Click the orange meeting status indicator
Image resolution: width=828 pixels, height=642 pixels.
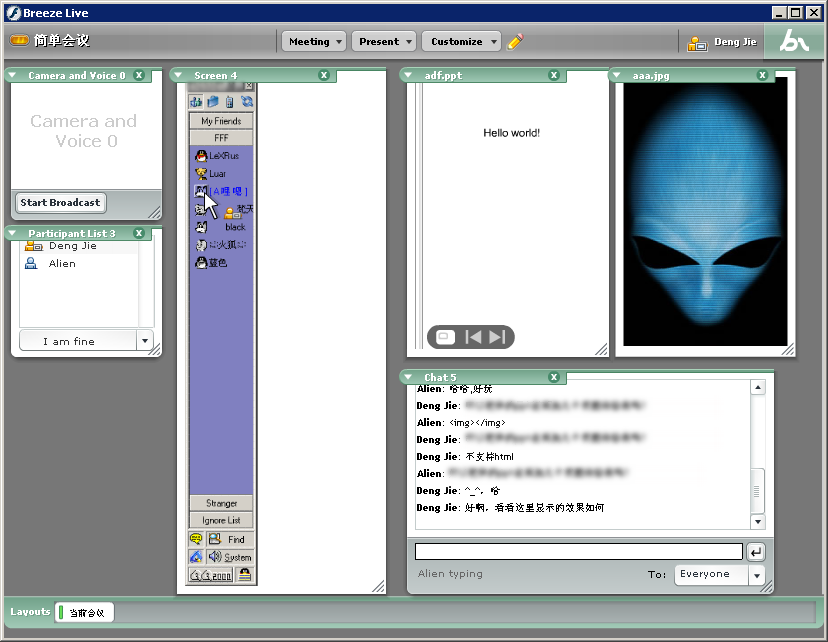(20, 40)
